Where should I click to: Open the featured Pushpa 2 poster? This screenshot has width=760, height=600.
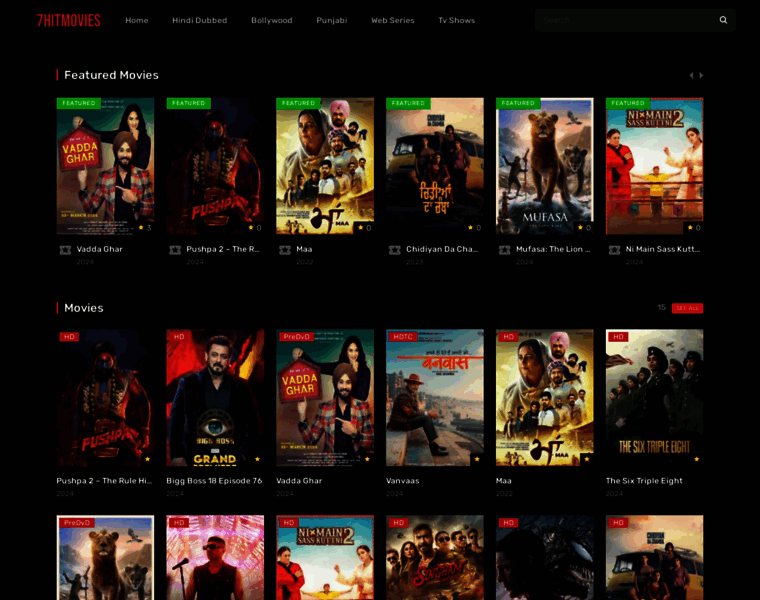[215, 166]
